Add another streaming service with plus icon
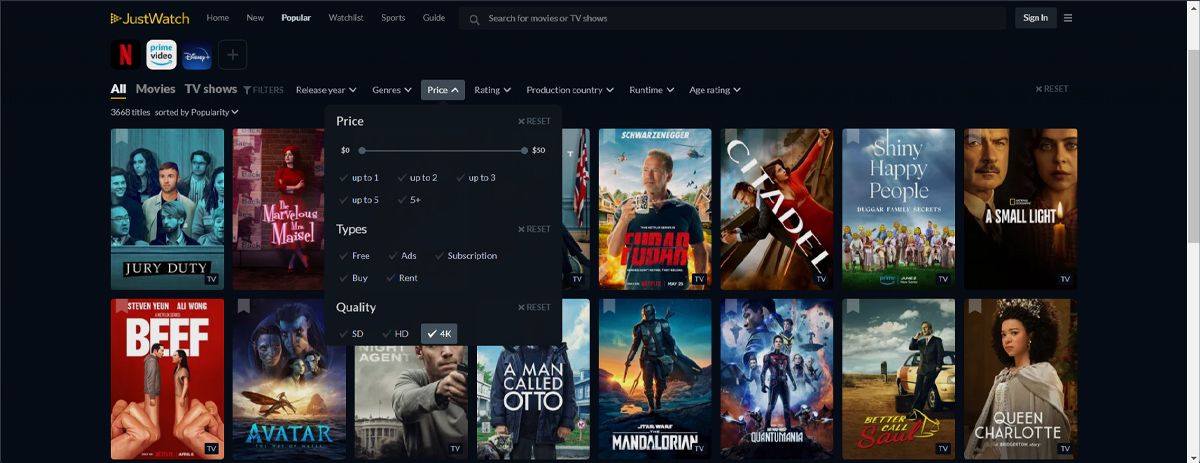The width and height of the screenshot is (1200, 463). click(232, 55)
